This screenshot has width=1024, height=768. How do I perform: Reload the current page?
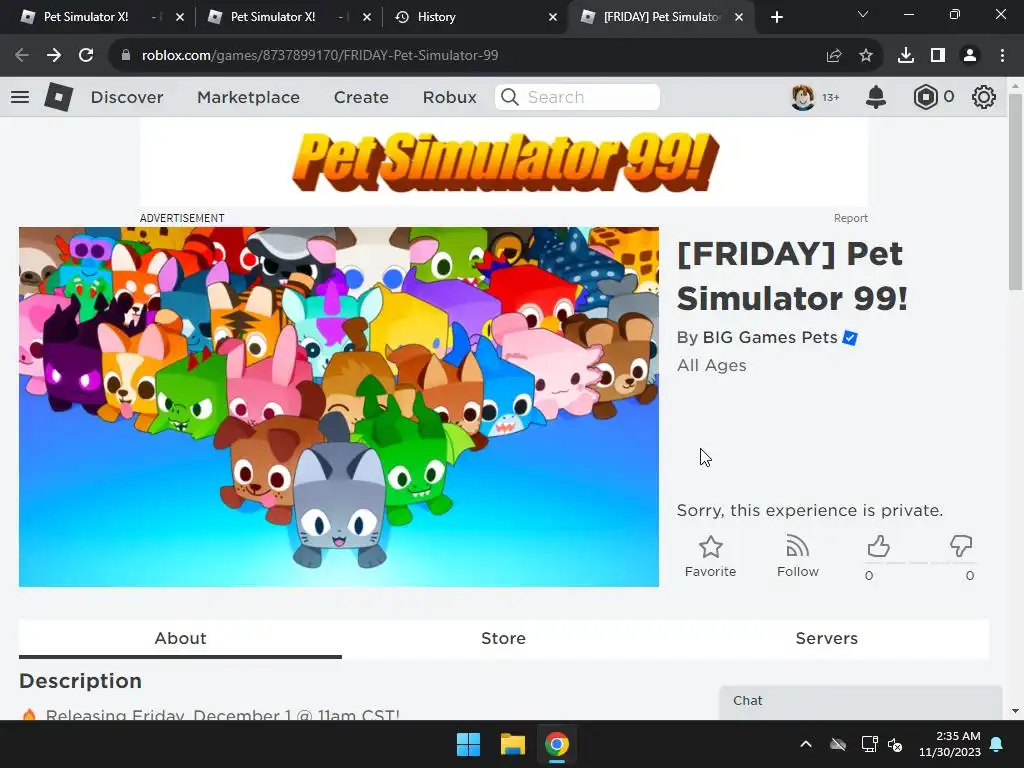(x=86, y=56)
